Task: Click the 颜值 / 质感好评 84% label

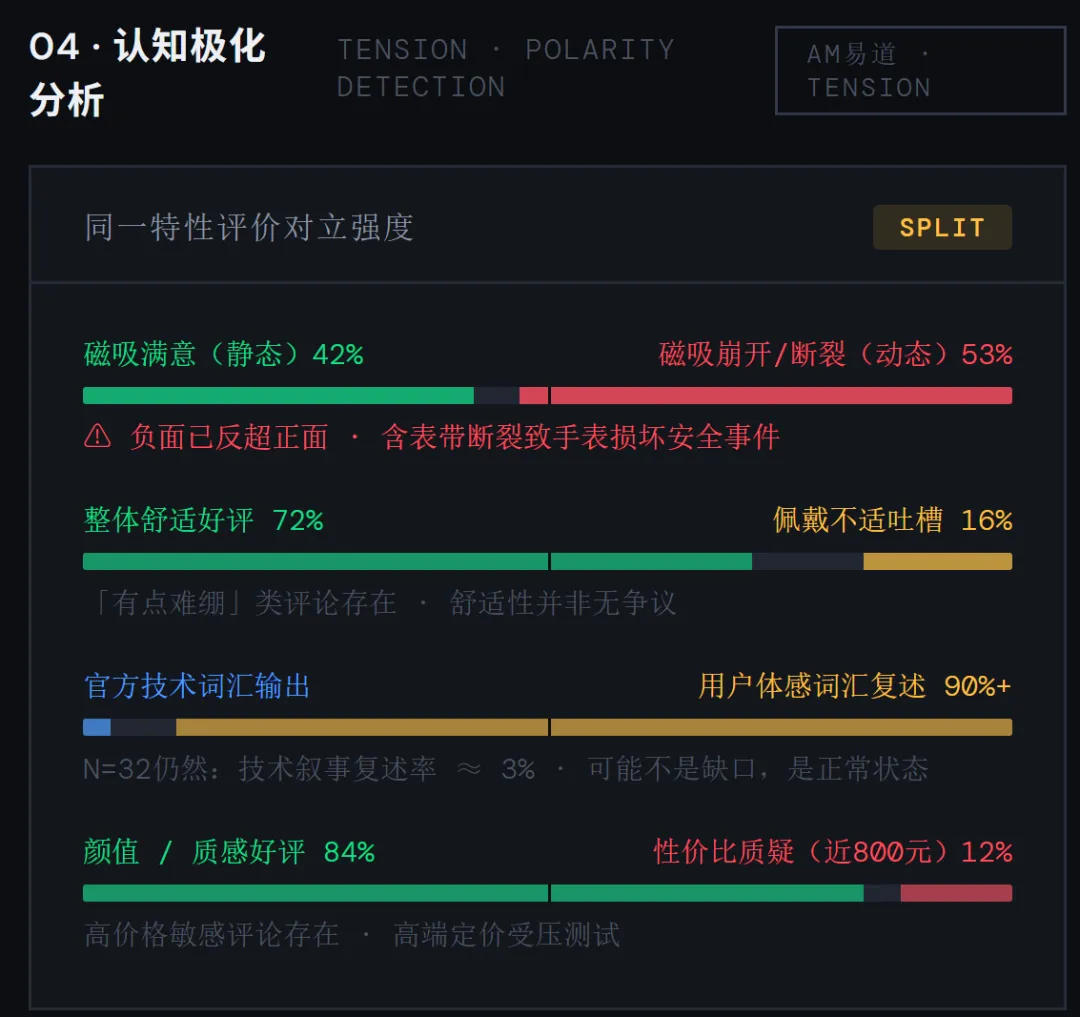Action: click(229, 852)
